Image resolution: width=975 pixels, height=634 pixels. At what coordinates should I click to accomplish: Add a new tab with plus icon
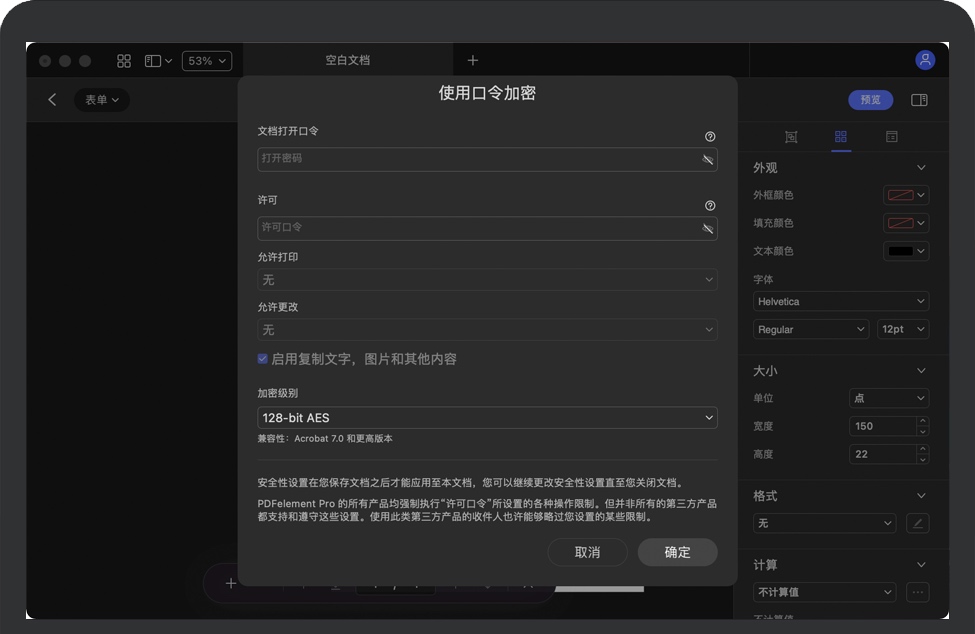click(473, 61)
